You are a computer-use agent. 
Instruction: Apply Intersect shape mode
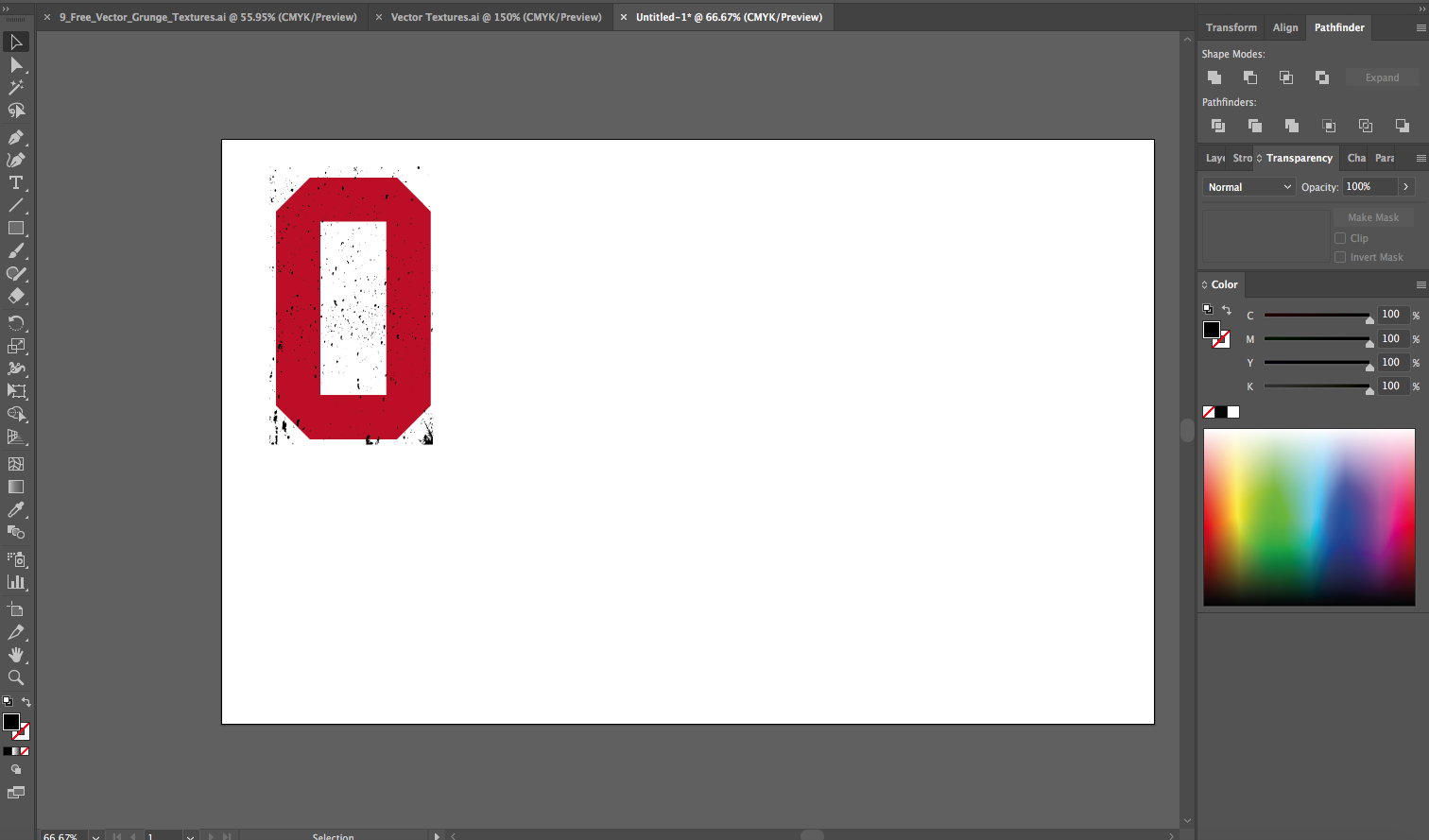1286,77
